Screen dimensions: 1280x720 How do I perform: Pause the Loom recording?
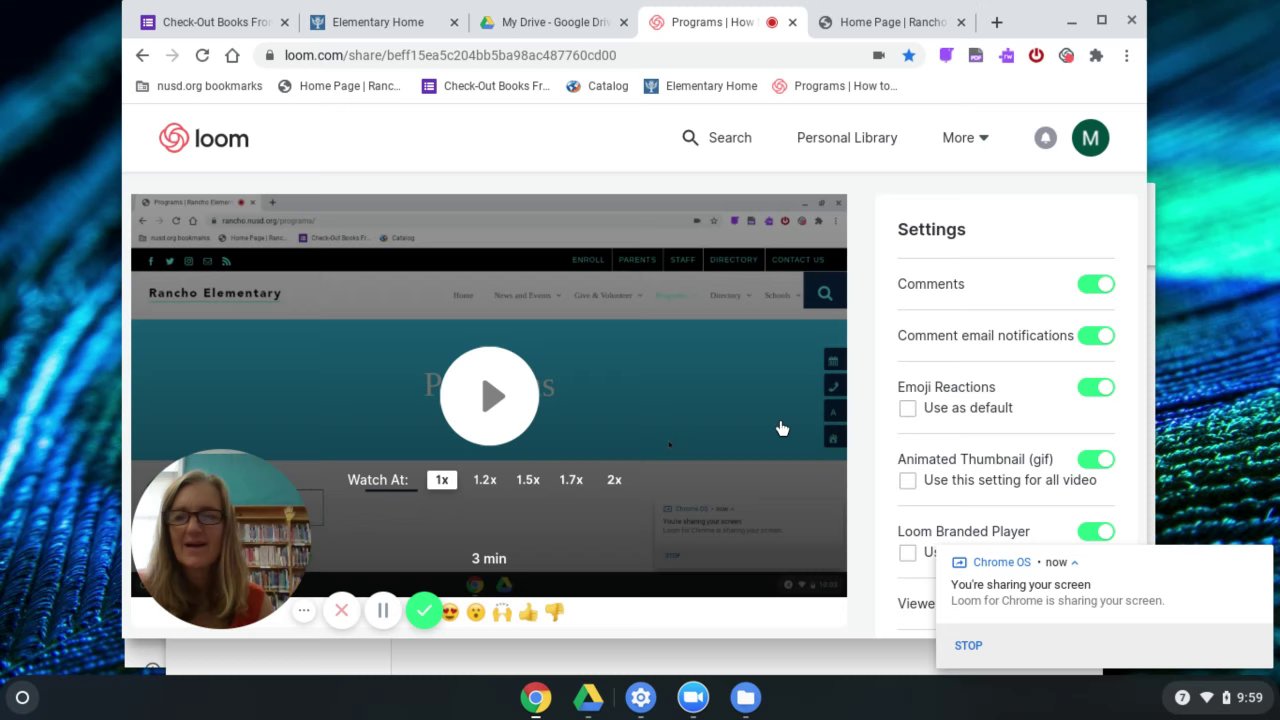(x=383, y=611)
